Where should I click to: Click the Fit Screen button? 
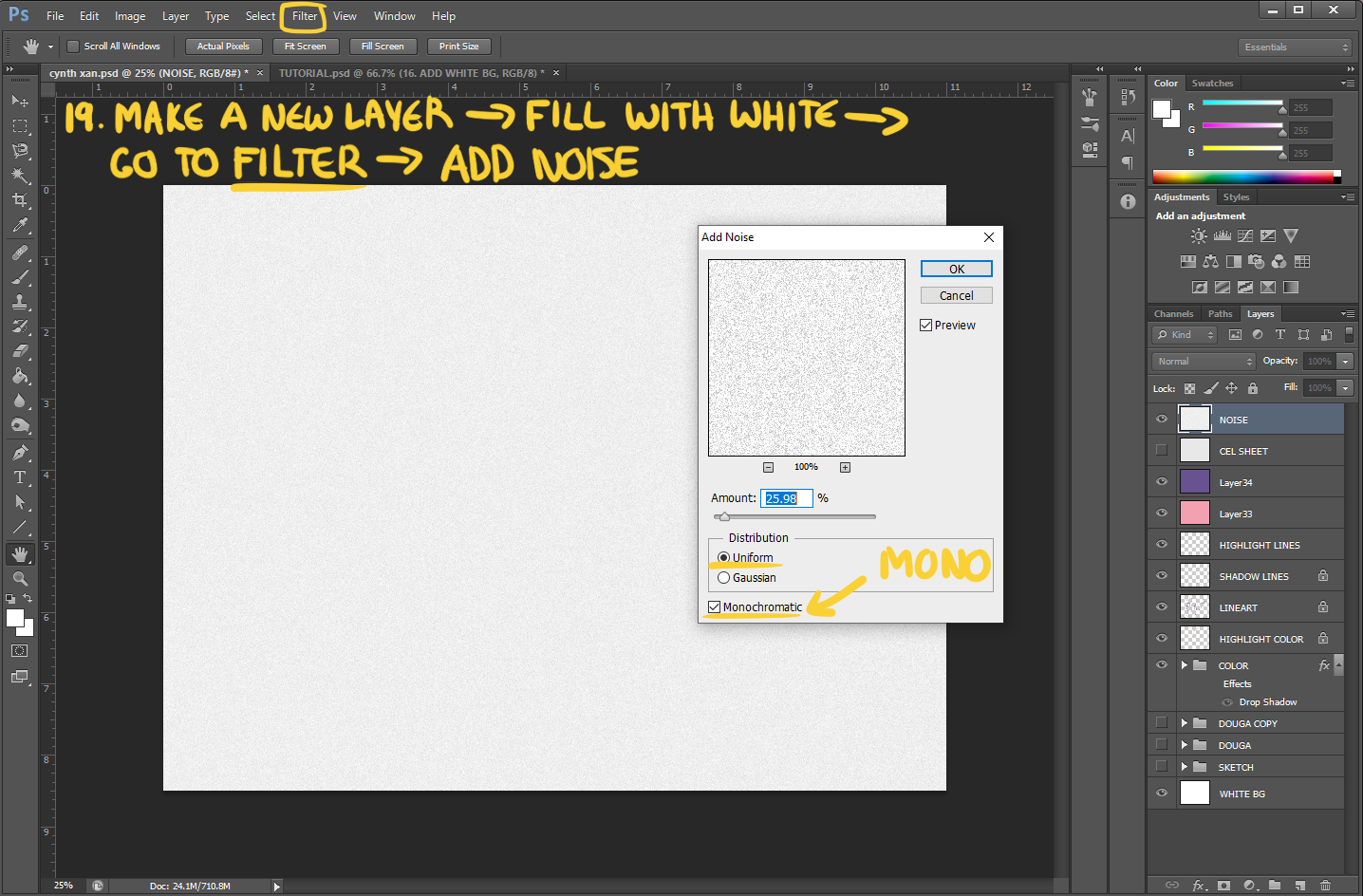305,47
